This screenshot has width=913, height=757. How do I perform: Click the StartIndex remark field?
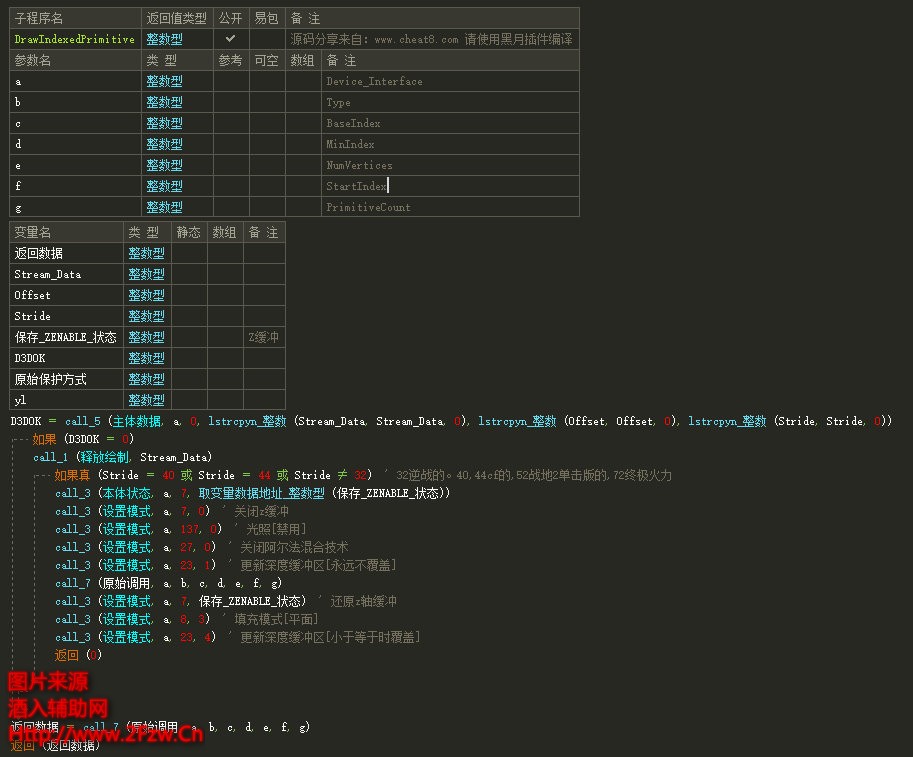click(x=450, y=186)
